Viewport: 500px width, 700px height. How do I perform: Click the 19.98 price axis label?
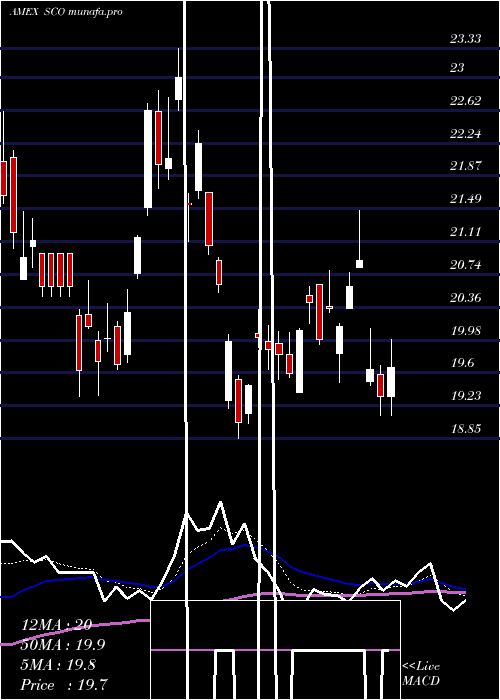pos(465,331)
